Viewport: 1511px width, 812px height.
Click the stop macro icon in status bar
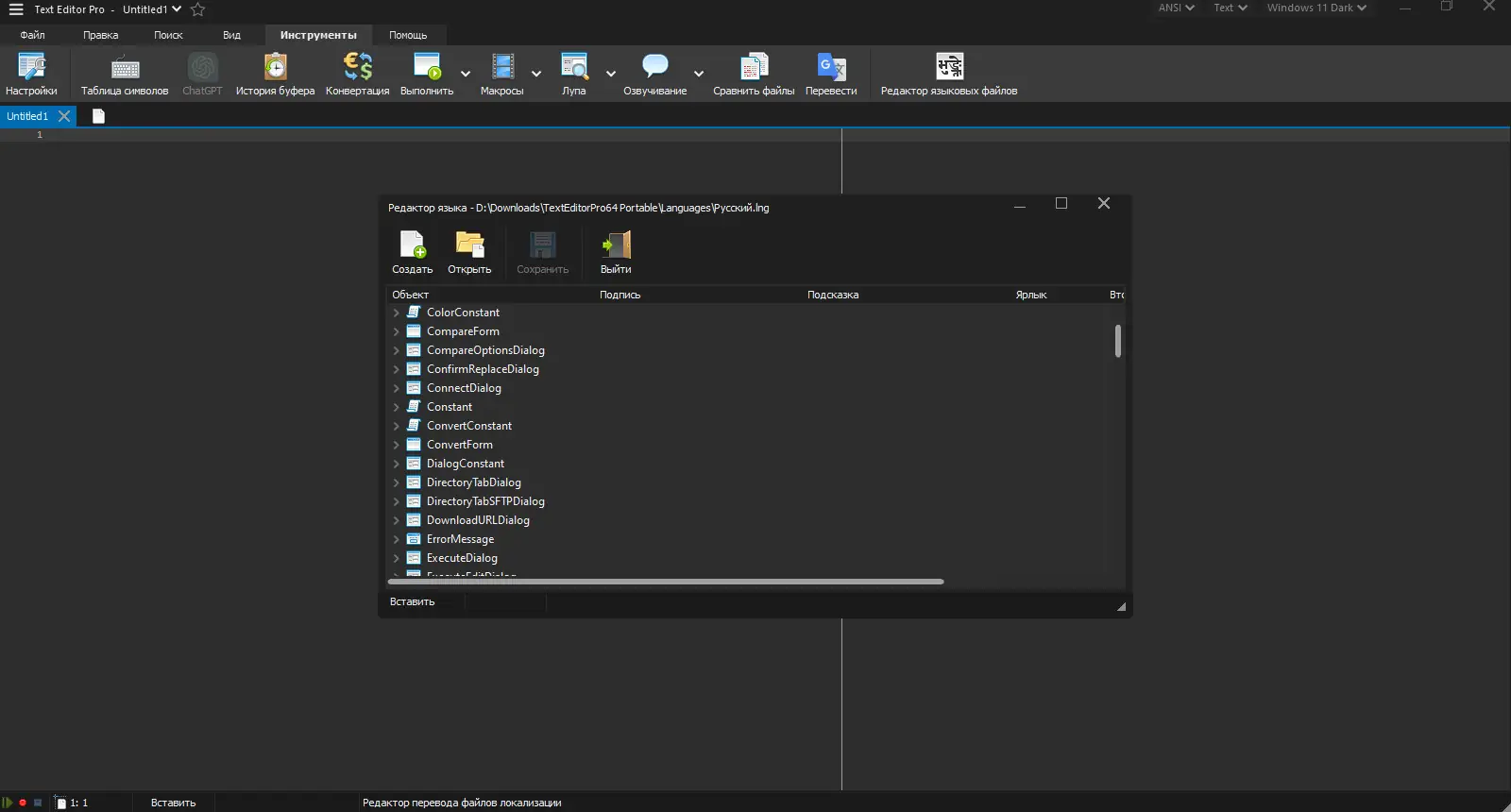pyautogui.click(x=38, y=803)
